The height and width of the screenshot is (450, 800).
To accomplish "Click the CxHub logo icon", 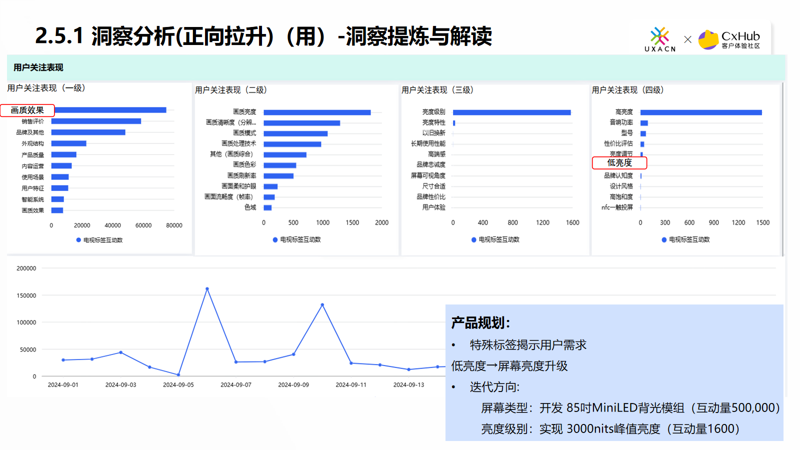I will point(709,40).
